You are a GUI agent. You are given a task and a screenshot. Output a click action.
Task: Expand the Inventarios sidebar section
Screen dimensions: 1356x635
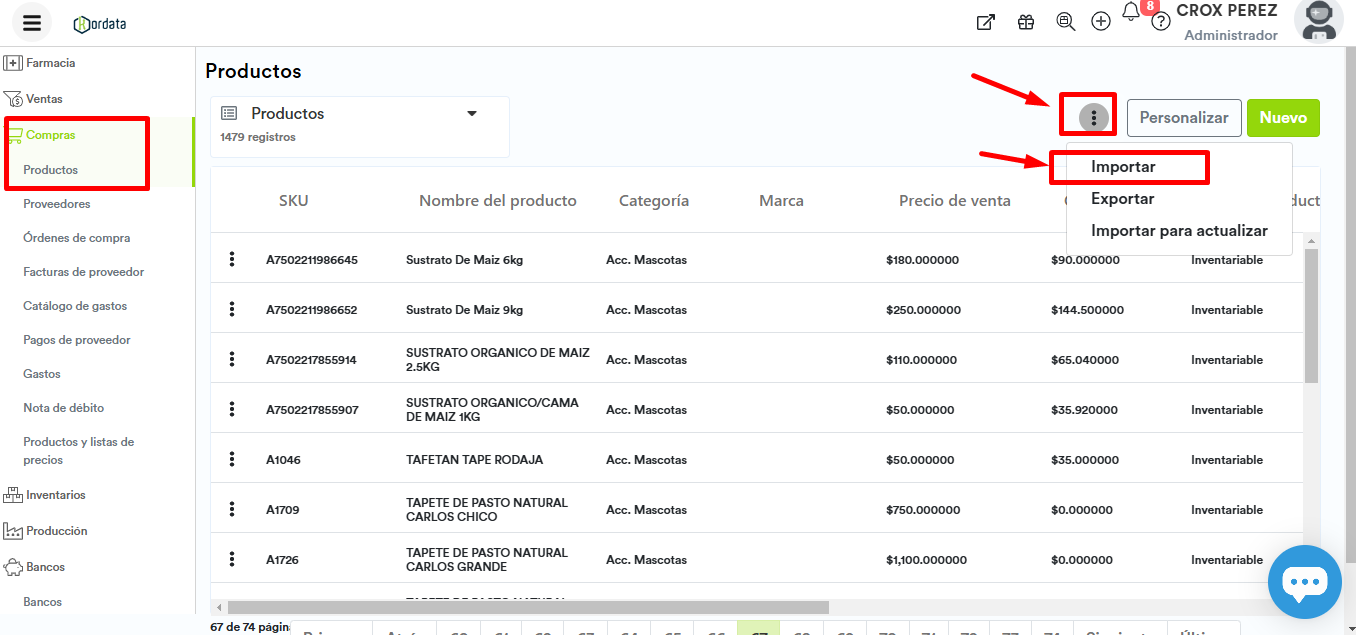click(55, 495)
